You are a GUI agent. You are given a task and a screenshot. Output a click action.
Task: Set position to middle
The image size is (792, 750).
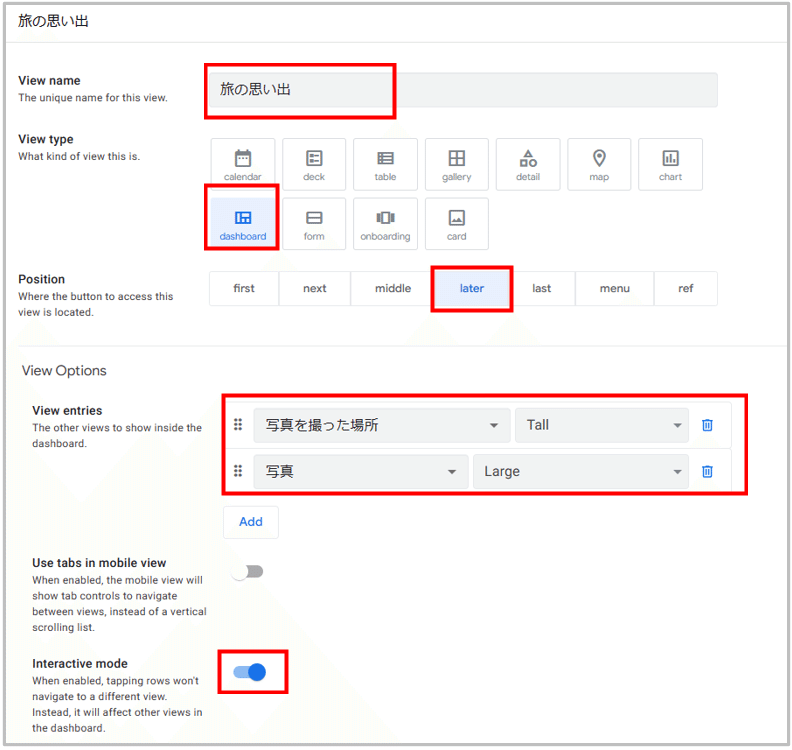pyautogui.click(x=393, y=288)
